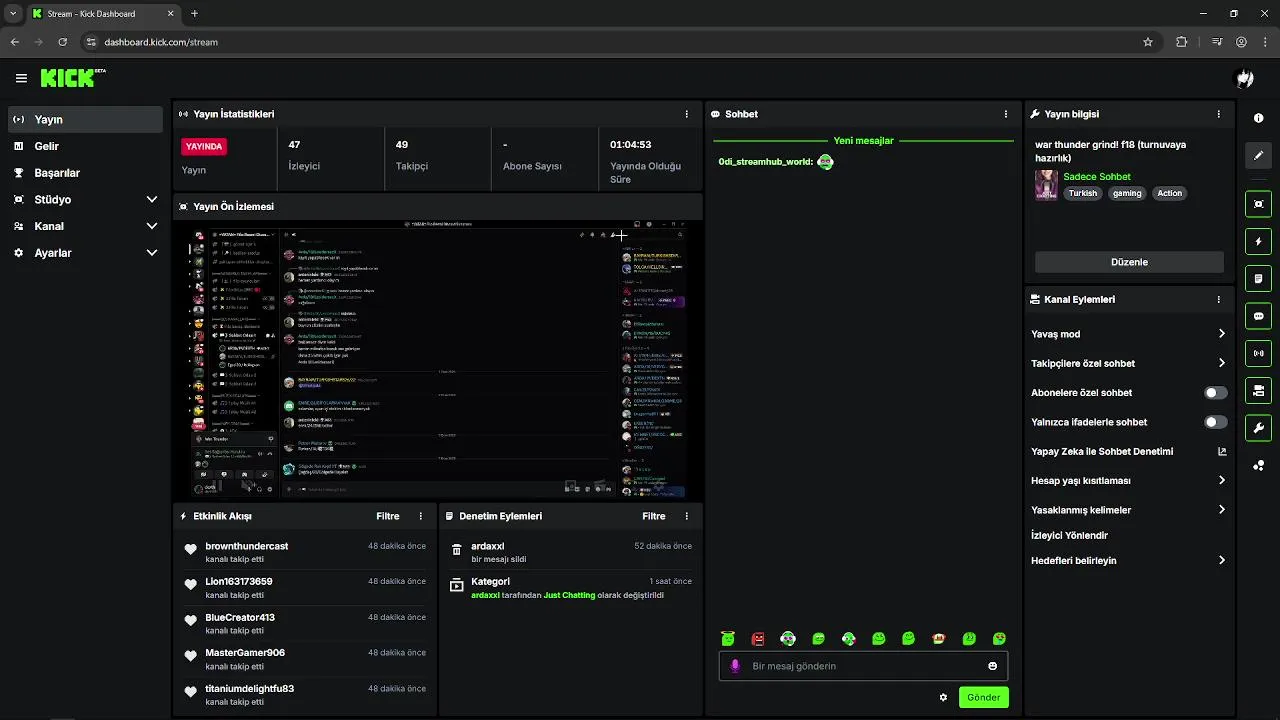
Task: Click the stream preview thumbnail
Action: click(437, 359)
